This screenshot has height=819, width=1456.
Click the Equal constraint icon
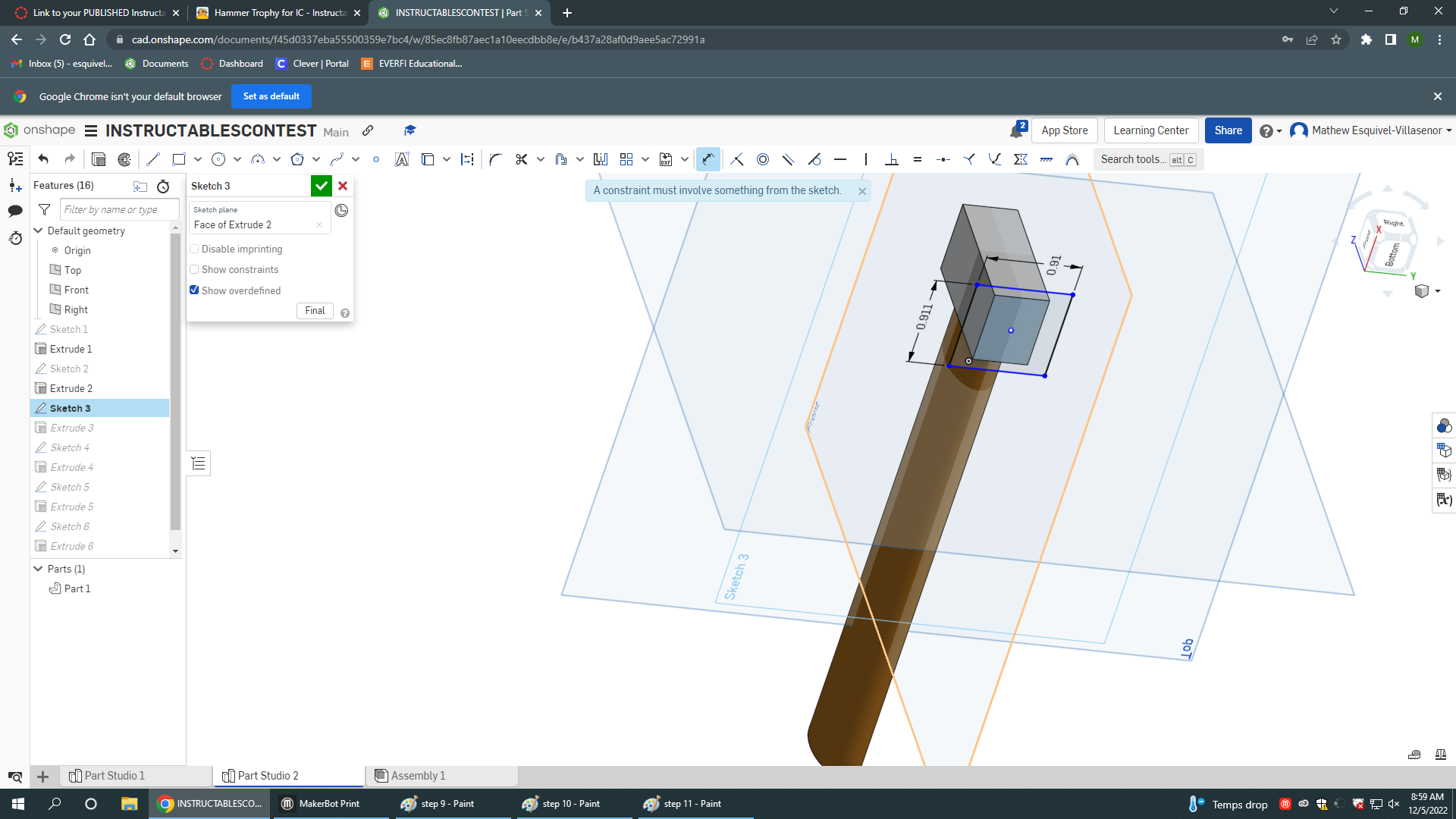click(x=918, y=159)
